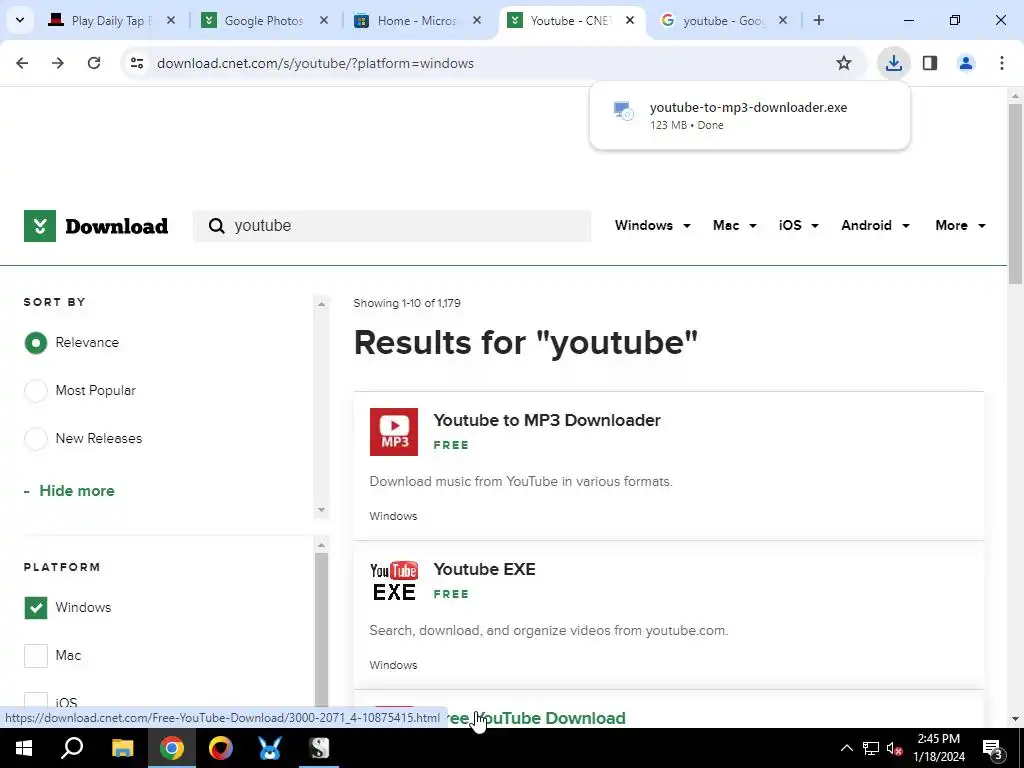Image resolution: width=1024 pixels, height=768 pixels.
Task: Close the Google Photos tab
Action: pyautogui.click(x=324, y=20)
